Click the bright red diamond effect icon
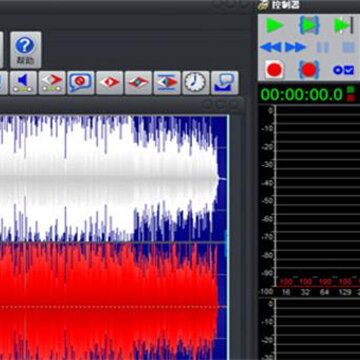 point(110,83)
